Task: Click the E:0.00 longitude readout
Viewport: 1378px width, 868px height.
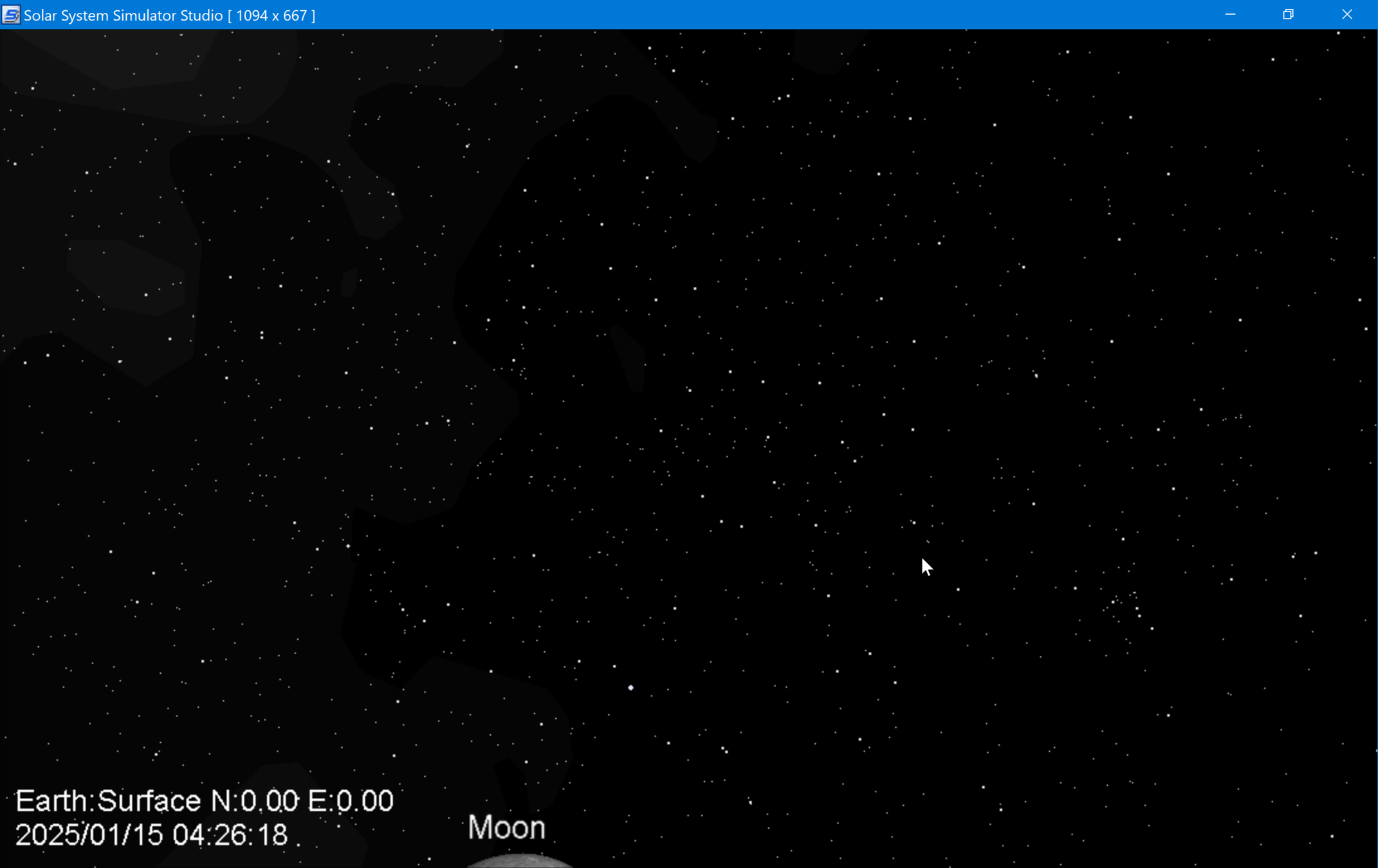Action: [351, 801]
